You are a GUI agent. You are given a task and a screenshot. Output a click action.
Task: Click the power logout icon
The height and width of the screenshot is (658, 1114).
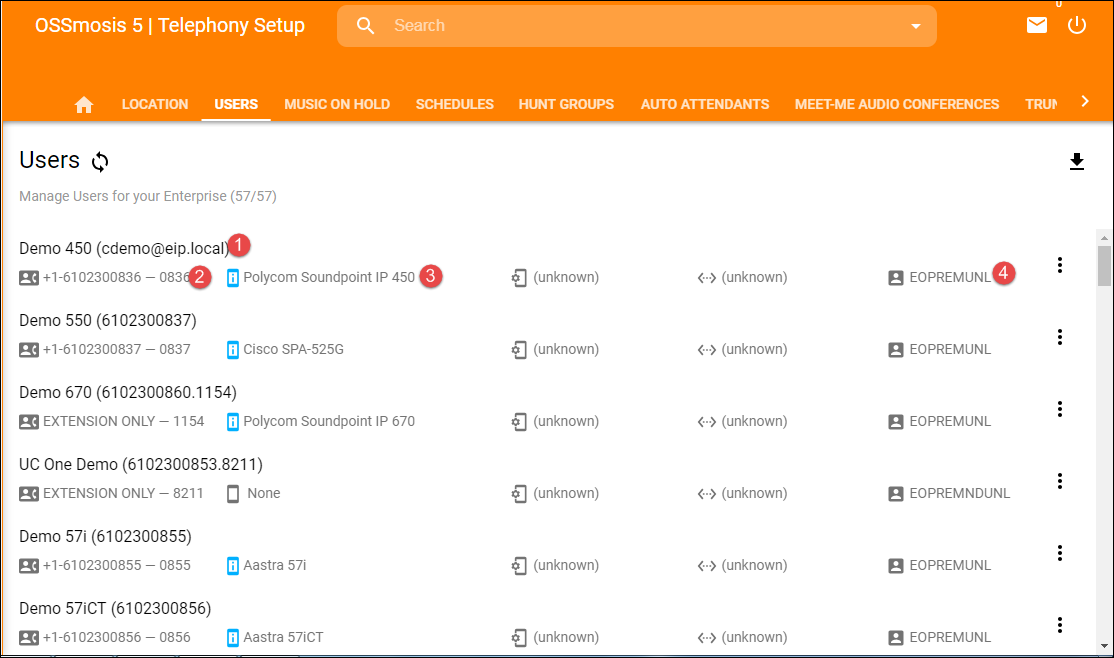(1076, 26)
